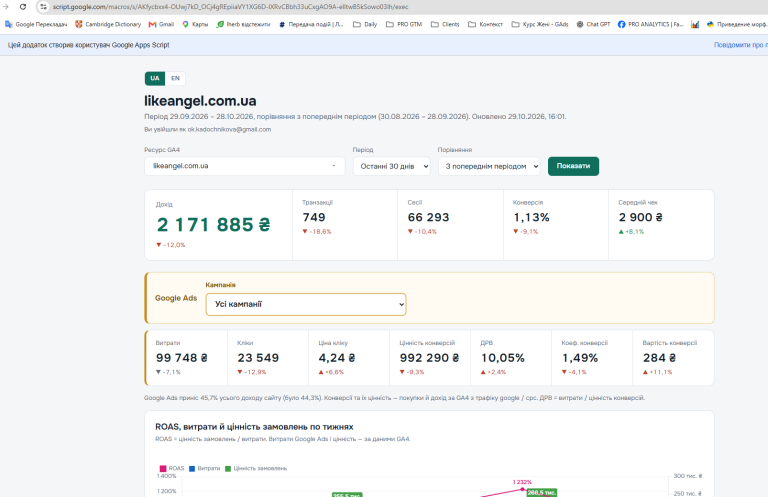Viewport: 768px width, 497px height.
Task: Click the -18,6% transactions change
Action: tap(317, 232)
